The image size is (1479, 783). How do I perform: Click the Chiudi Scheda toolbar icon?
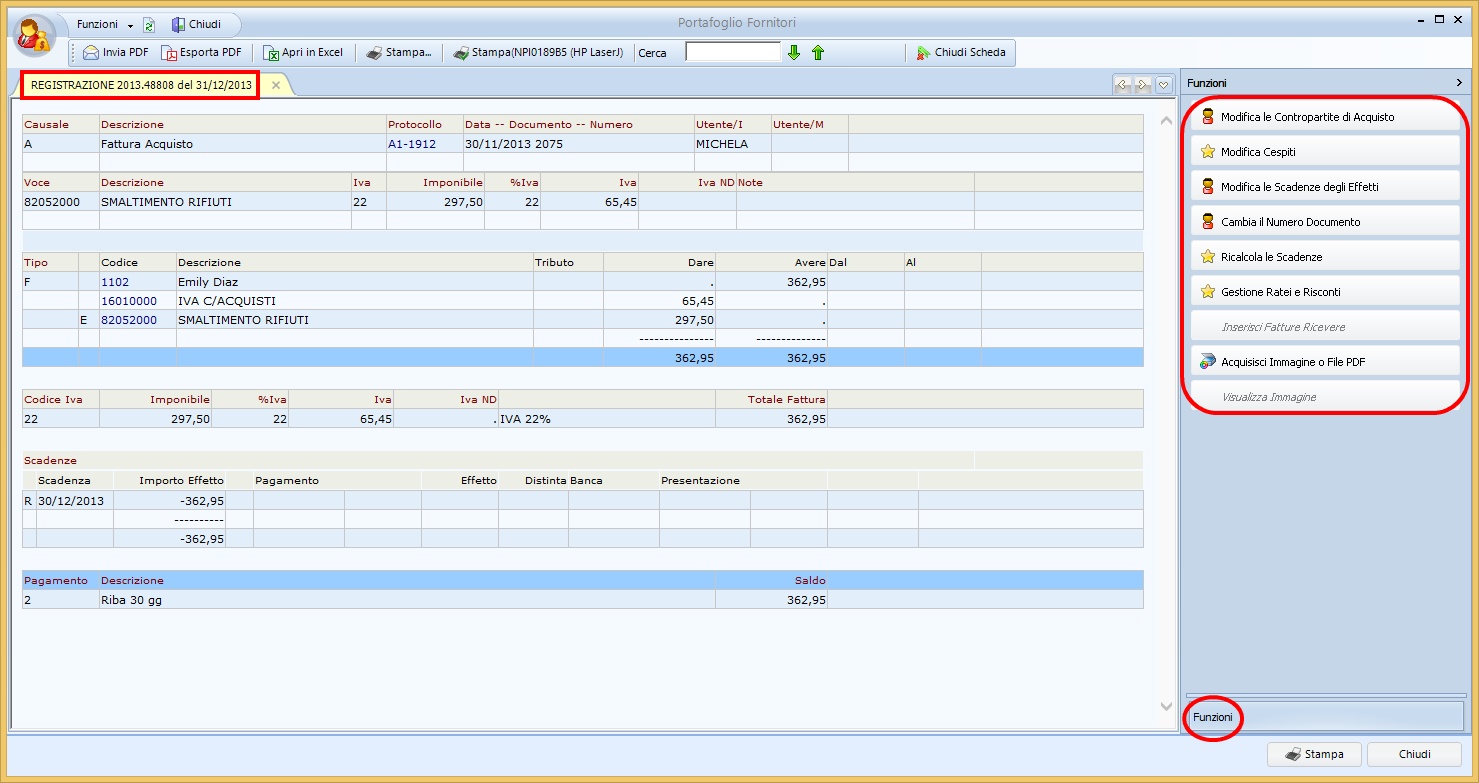pyautogui.click(x=923, y=53)
